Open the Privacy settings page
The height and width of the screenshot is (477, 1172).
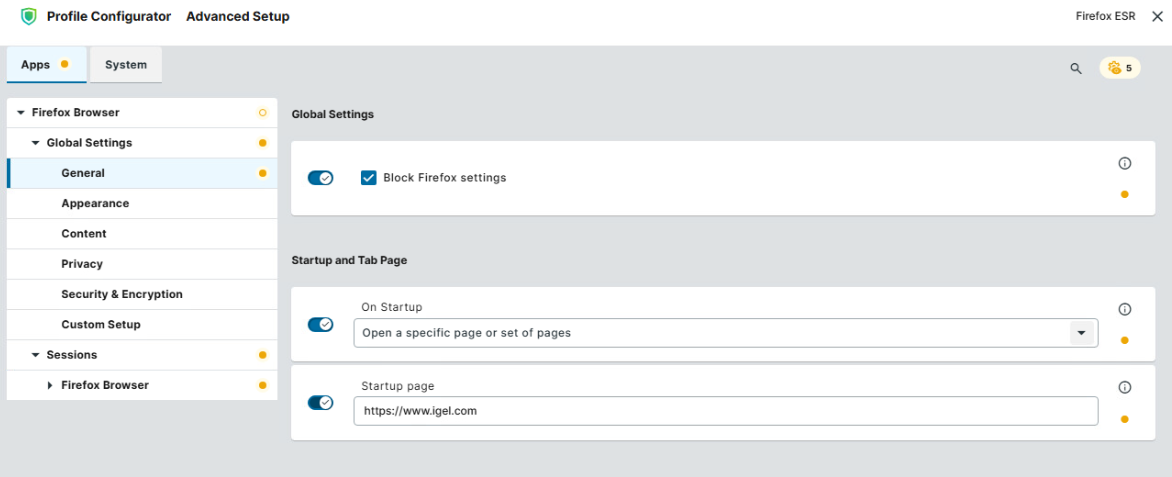pyautogui.click(x=142, y=264)
